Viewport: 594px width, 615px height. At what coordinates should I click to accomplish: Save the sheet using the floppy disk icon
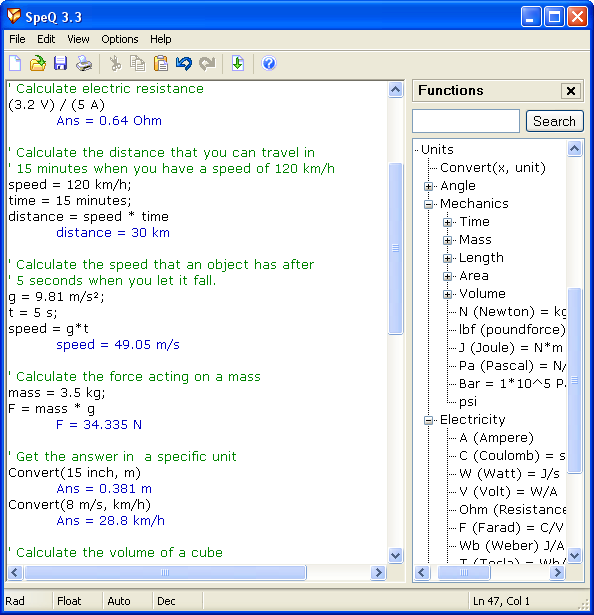point(60,64)
